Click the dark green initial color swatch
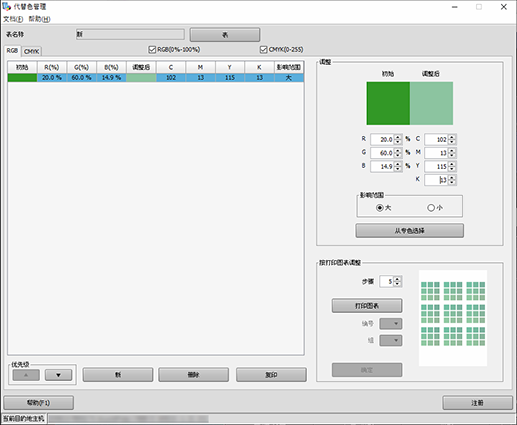This screenshot has width=517, height=425. pos(388,103)
